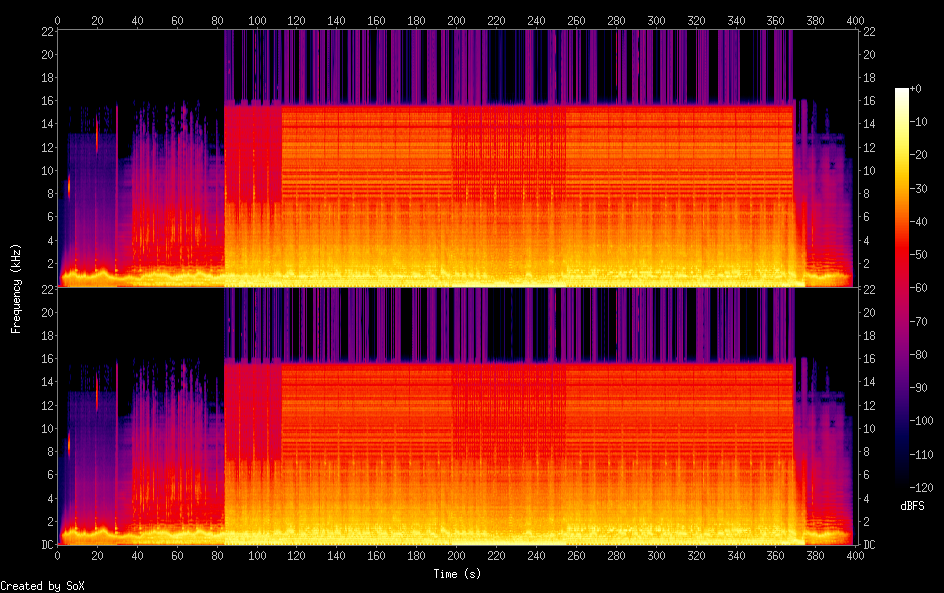Select the 400 tick on the top time axis
Image resolution: width=944 pixels, height=593 pixels.
pyautogui.click(x=856, y=20)
